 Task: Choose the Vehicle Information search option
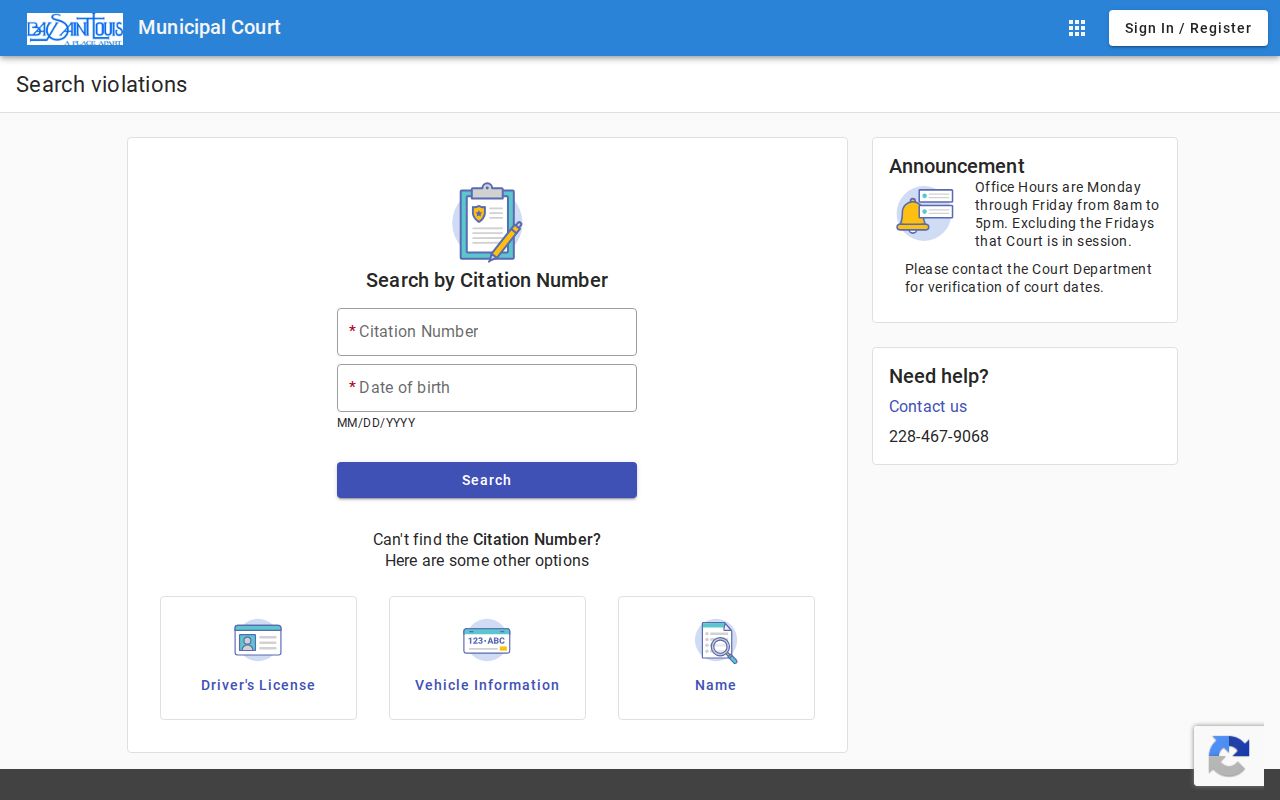[487, 658]
